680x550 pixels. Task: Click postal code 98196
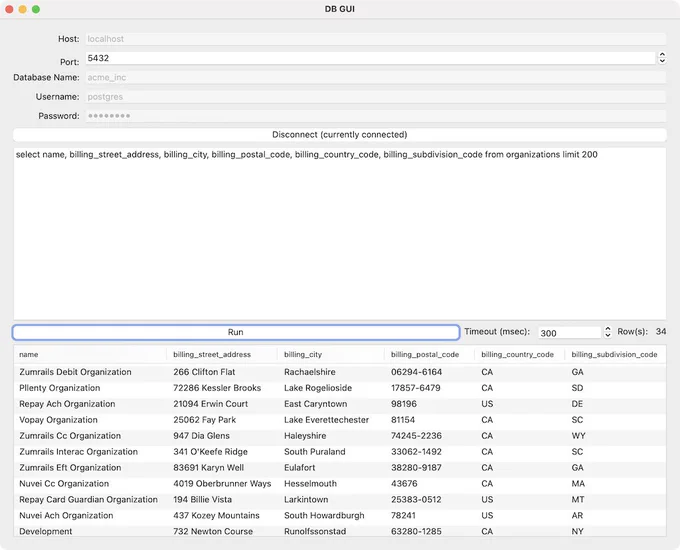pos(403,404)
